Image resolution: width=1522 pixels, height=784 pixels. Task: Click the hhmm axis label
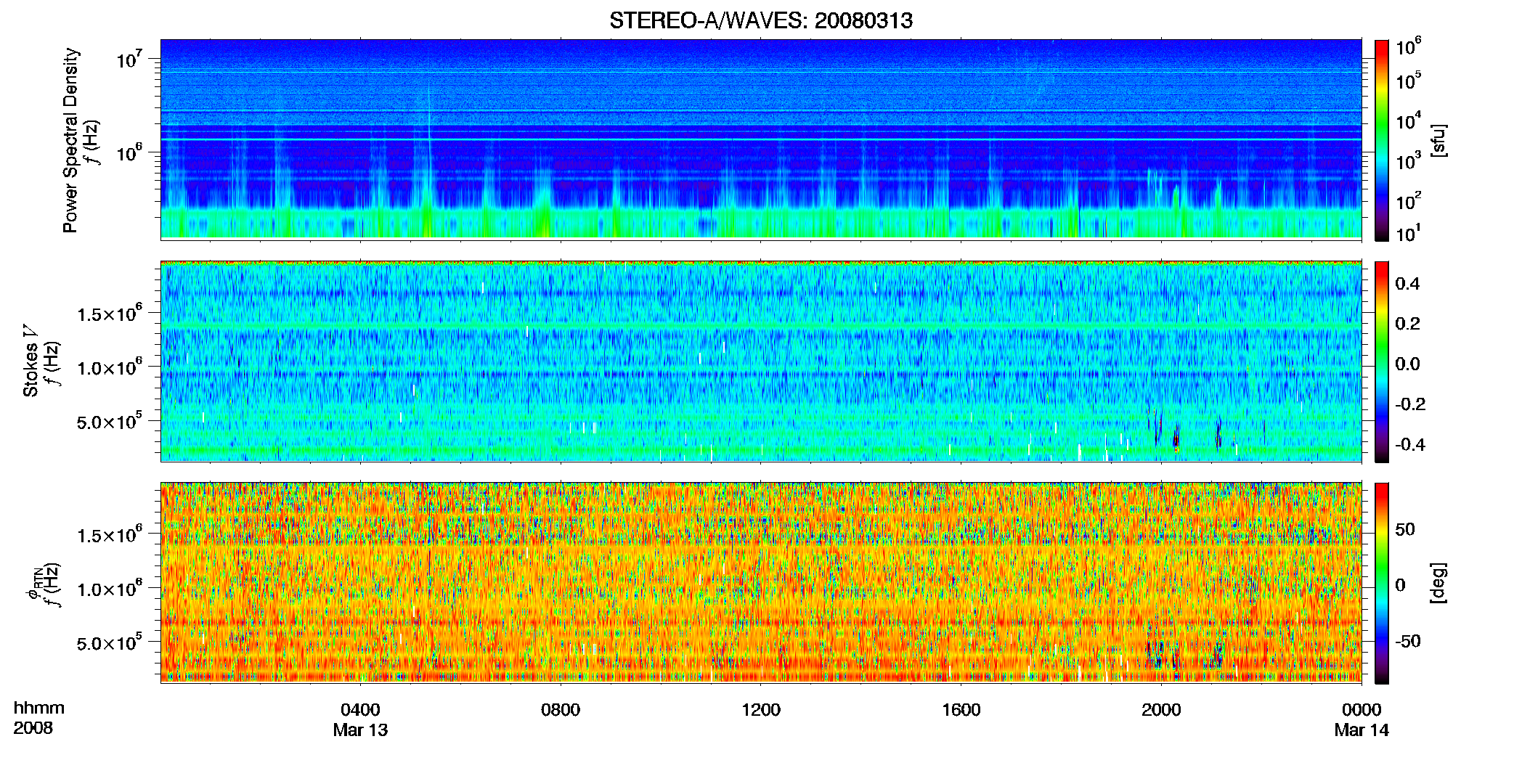pyautogui.click(x=39, y=709)
